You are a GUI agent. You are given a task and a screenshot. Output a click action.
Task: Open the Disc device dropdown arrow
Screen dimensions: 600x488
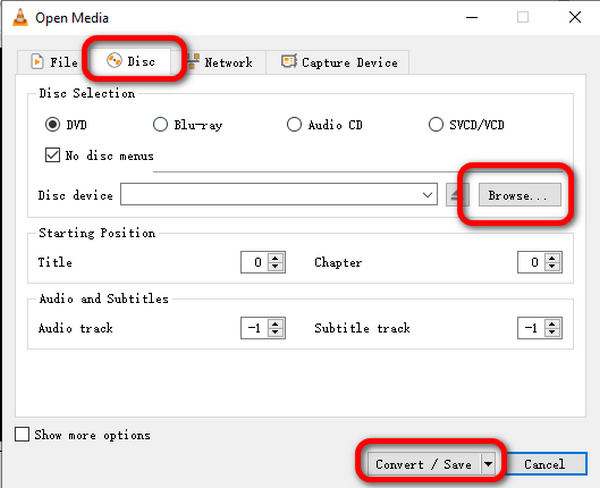tap(427, 195)
